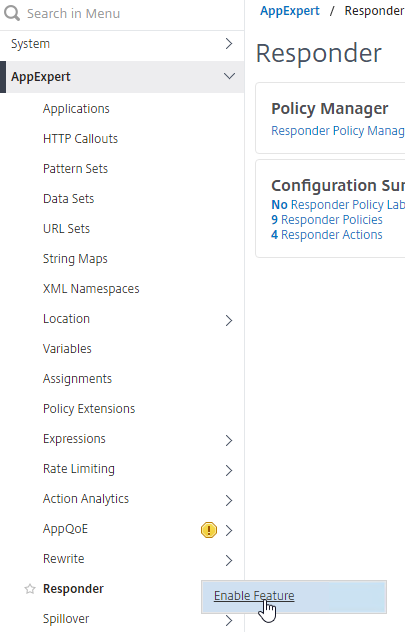Image resolution: width=405 pixels, height=632 pixels.
Task: Go to Data Sets
Action: point(69,199)
